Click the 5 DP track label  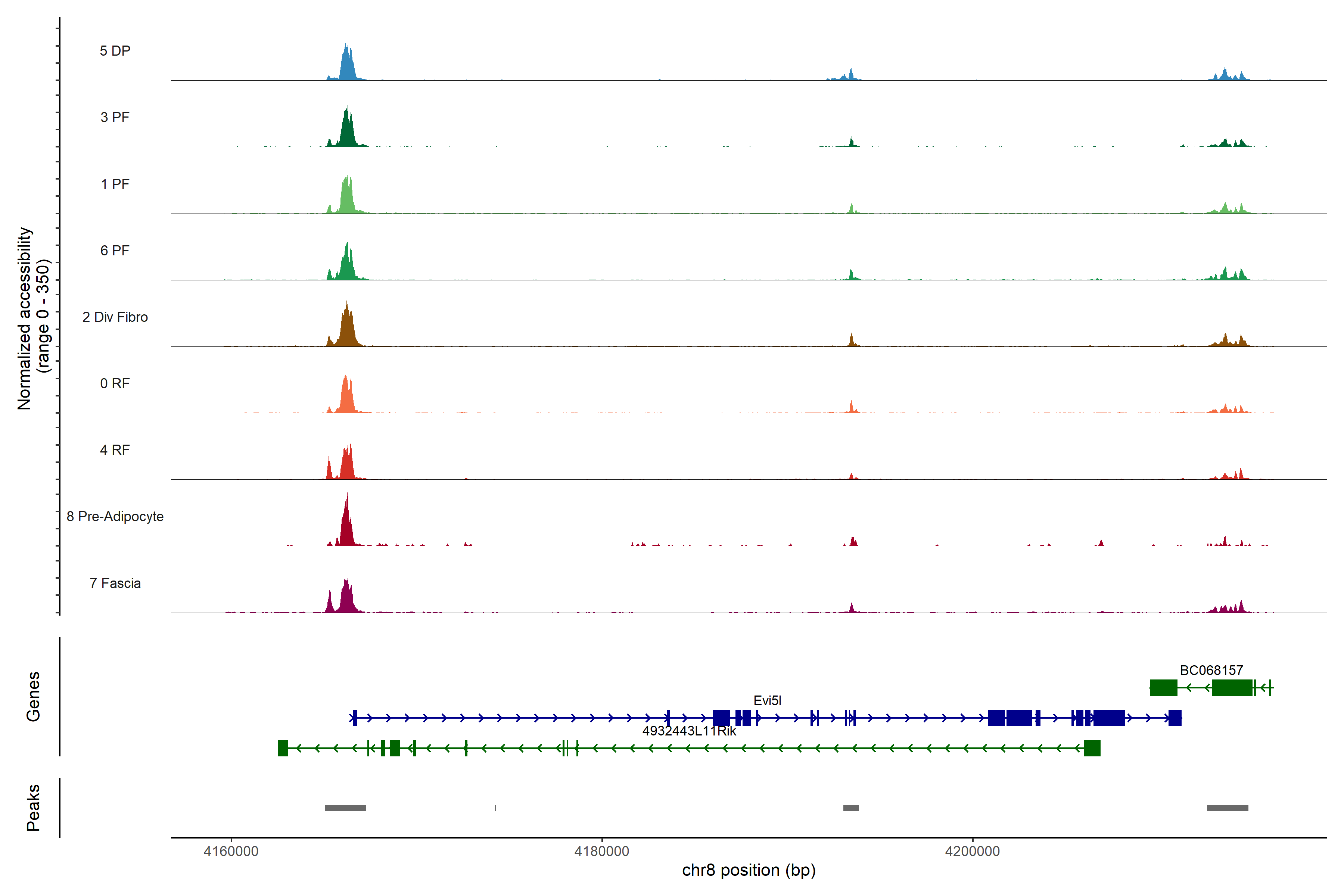point(115,51)
